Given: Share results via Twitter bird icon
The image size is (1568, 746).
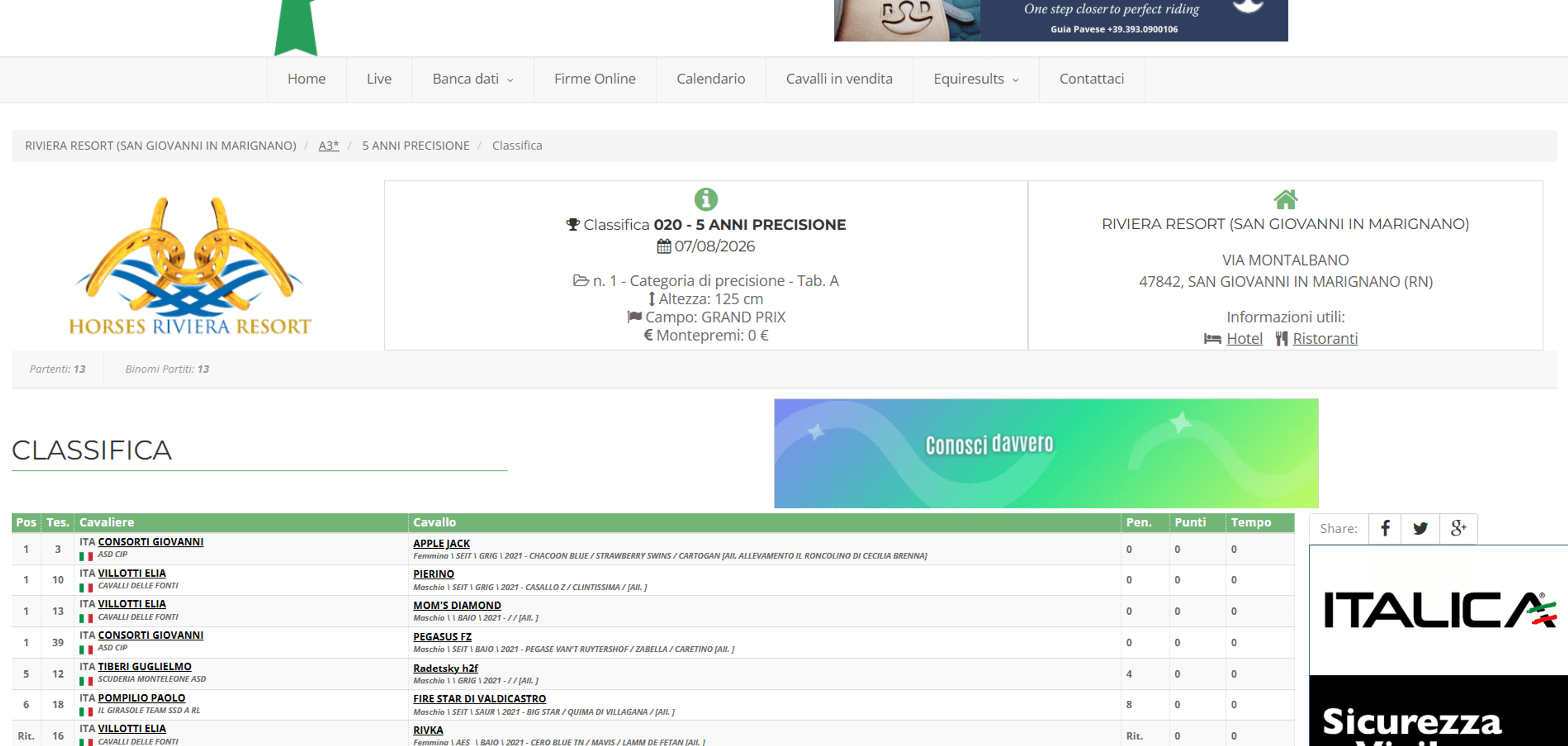Looking at the screenshot, I should click(1420, 528).
